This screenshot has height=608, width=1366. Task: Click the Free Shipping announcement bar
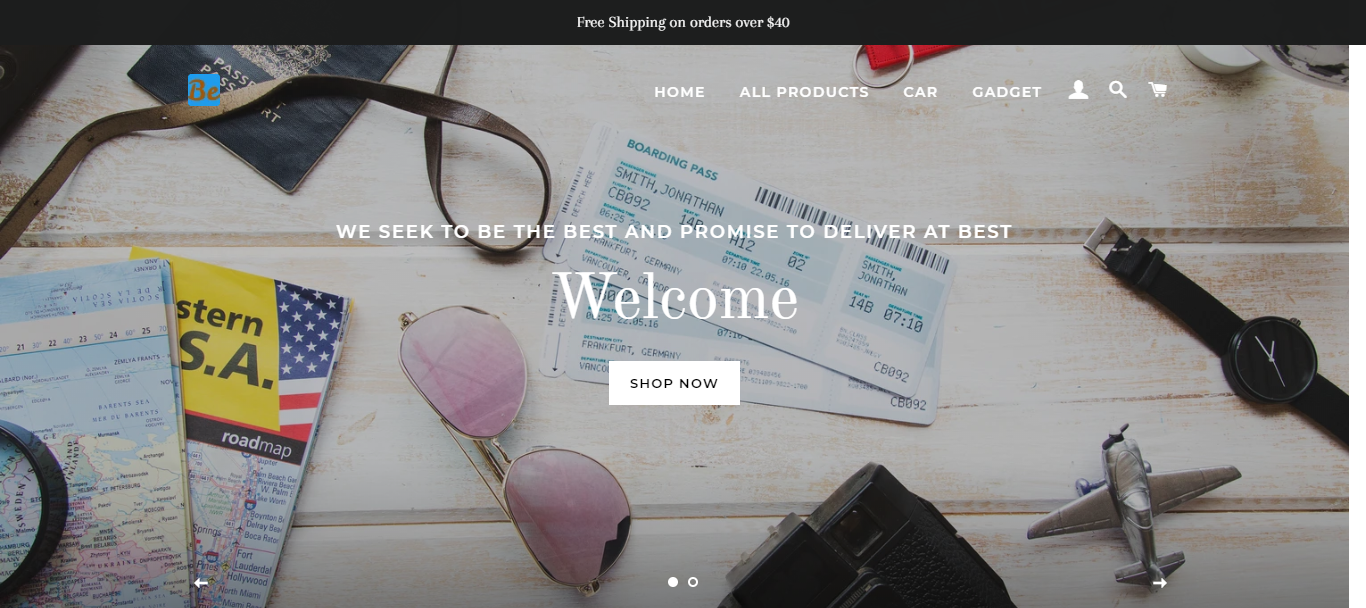point(683,22)
